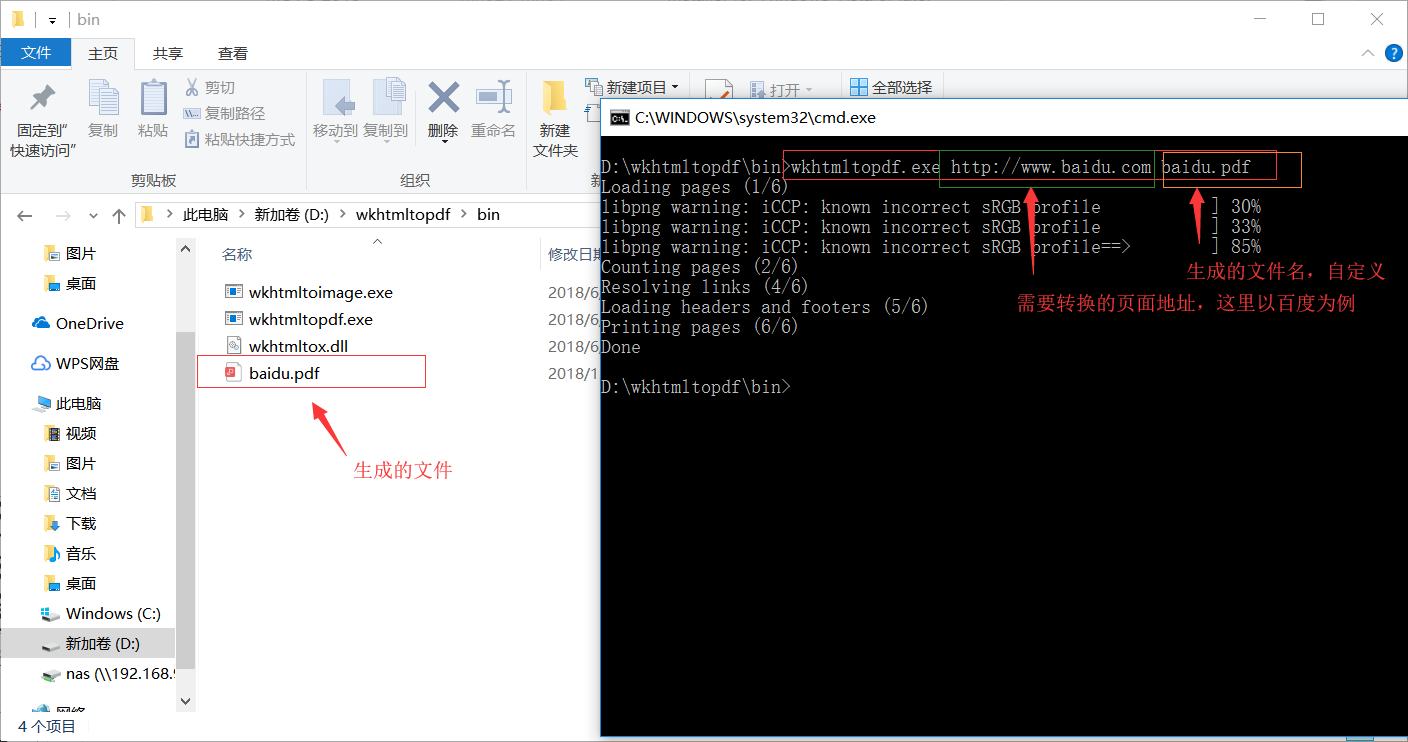This screenshot has height=742, width=1408.
Task: Maximize the File Explorer window
Action: 1318,19
